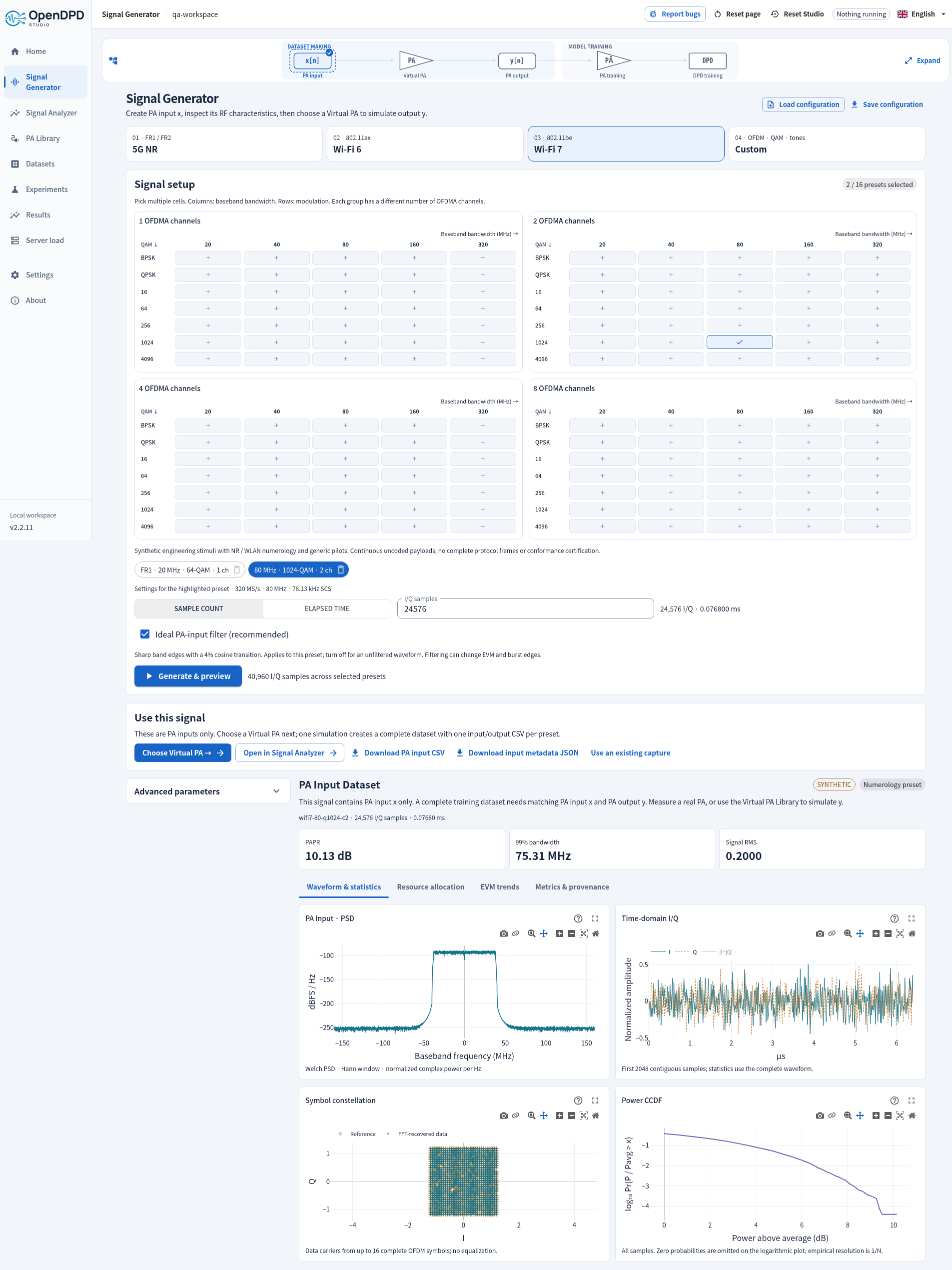Select 8 OFDMA channels QPSK 40 MHz cell
The width and height of the screenshot is (952, 1270).
[x=670, y=442]
